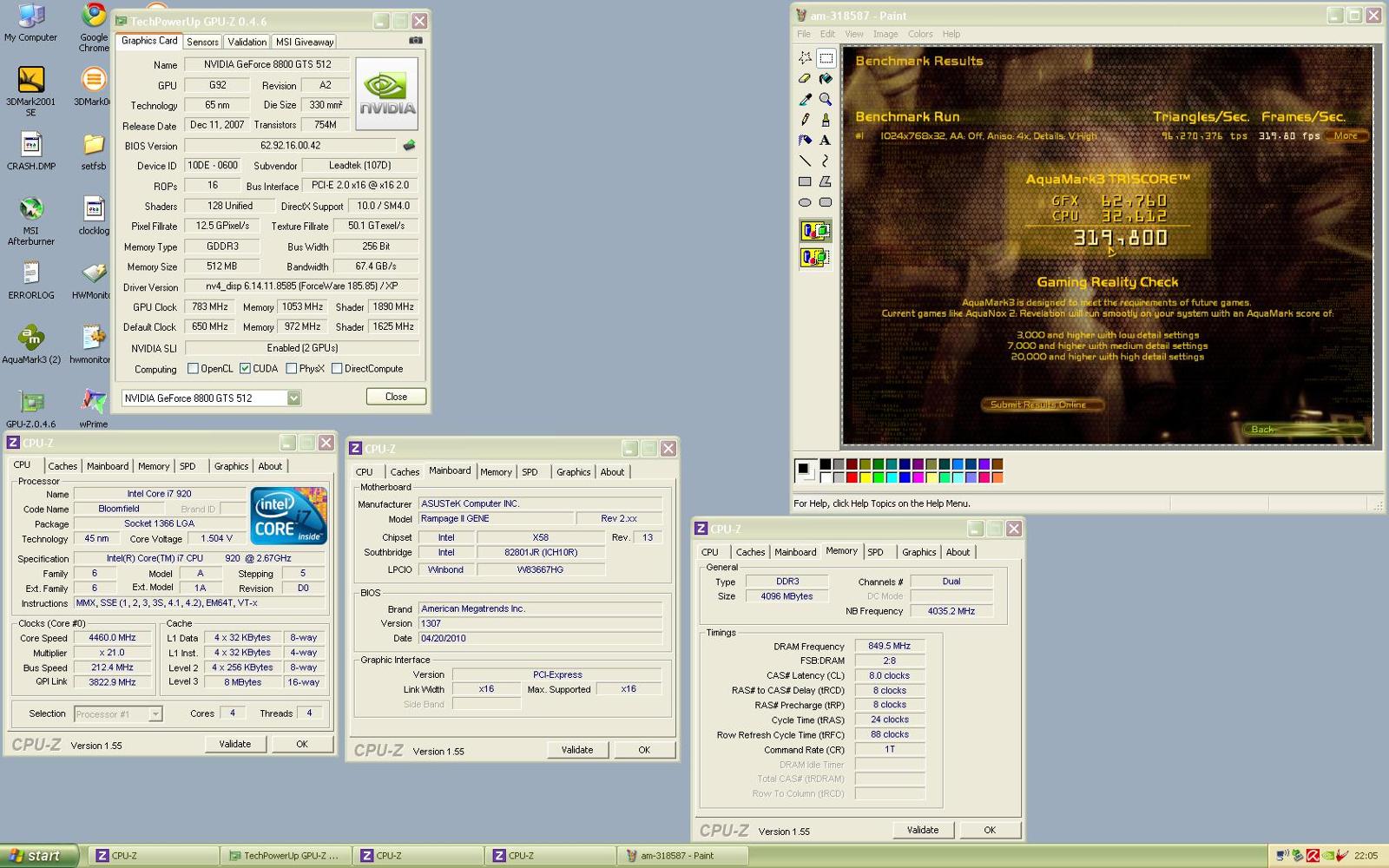Select the Airbrush spray tool
This screenshot has height=868, width=1389.
coord(805,140)
